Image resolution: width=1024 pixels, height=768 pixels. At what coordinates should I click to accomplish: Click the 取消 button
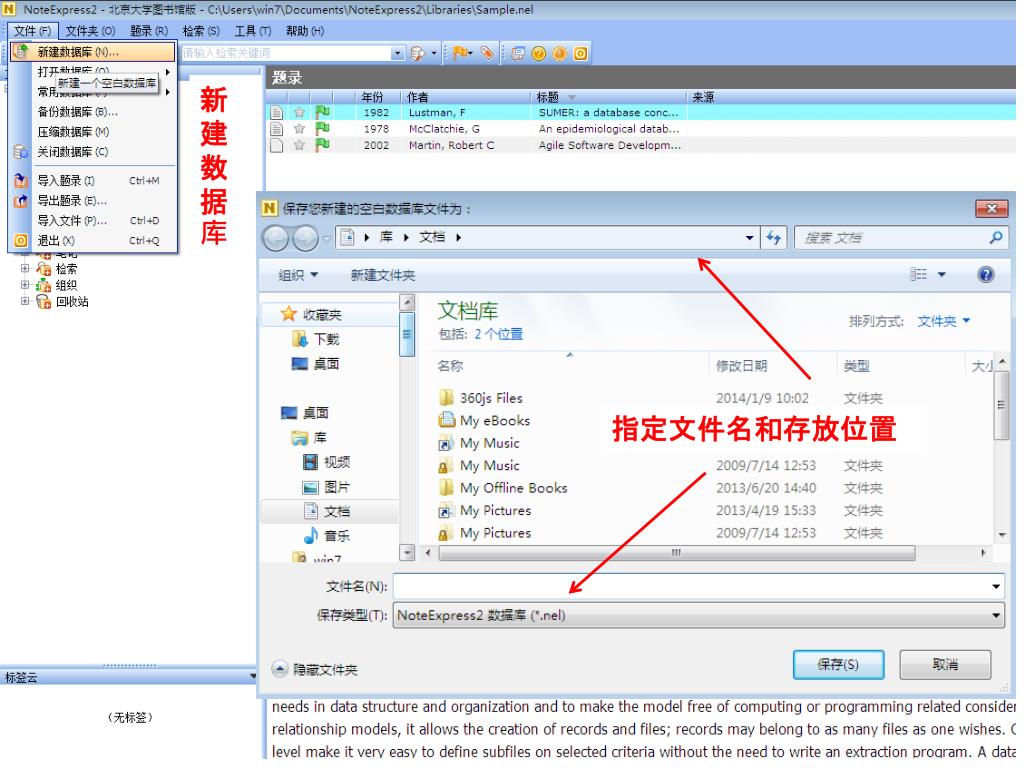pos(945,665)
